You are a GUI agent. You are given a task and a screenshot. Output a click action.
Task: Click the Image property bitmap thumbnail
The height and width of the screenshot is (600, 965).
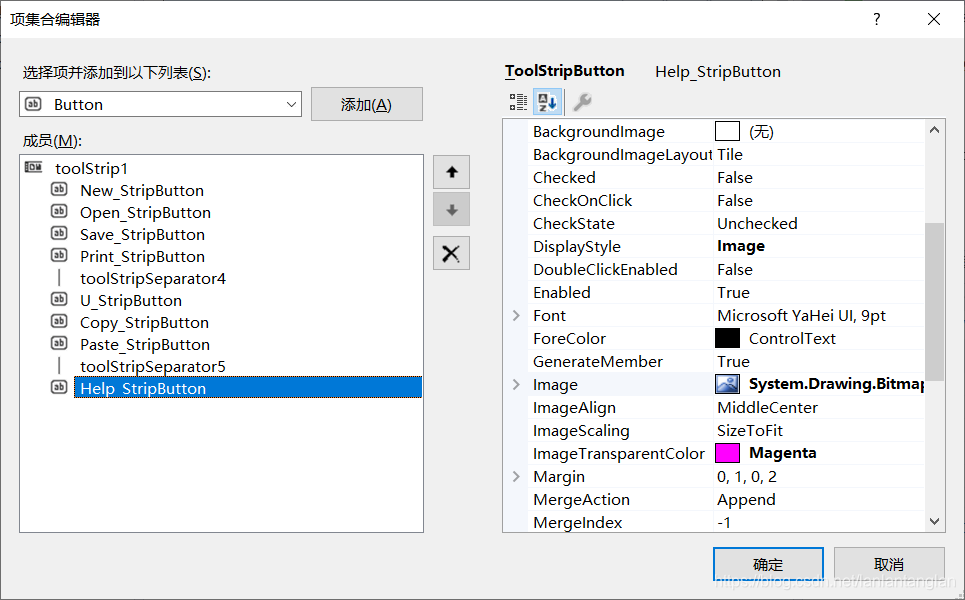[x=727, y=384]
